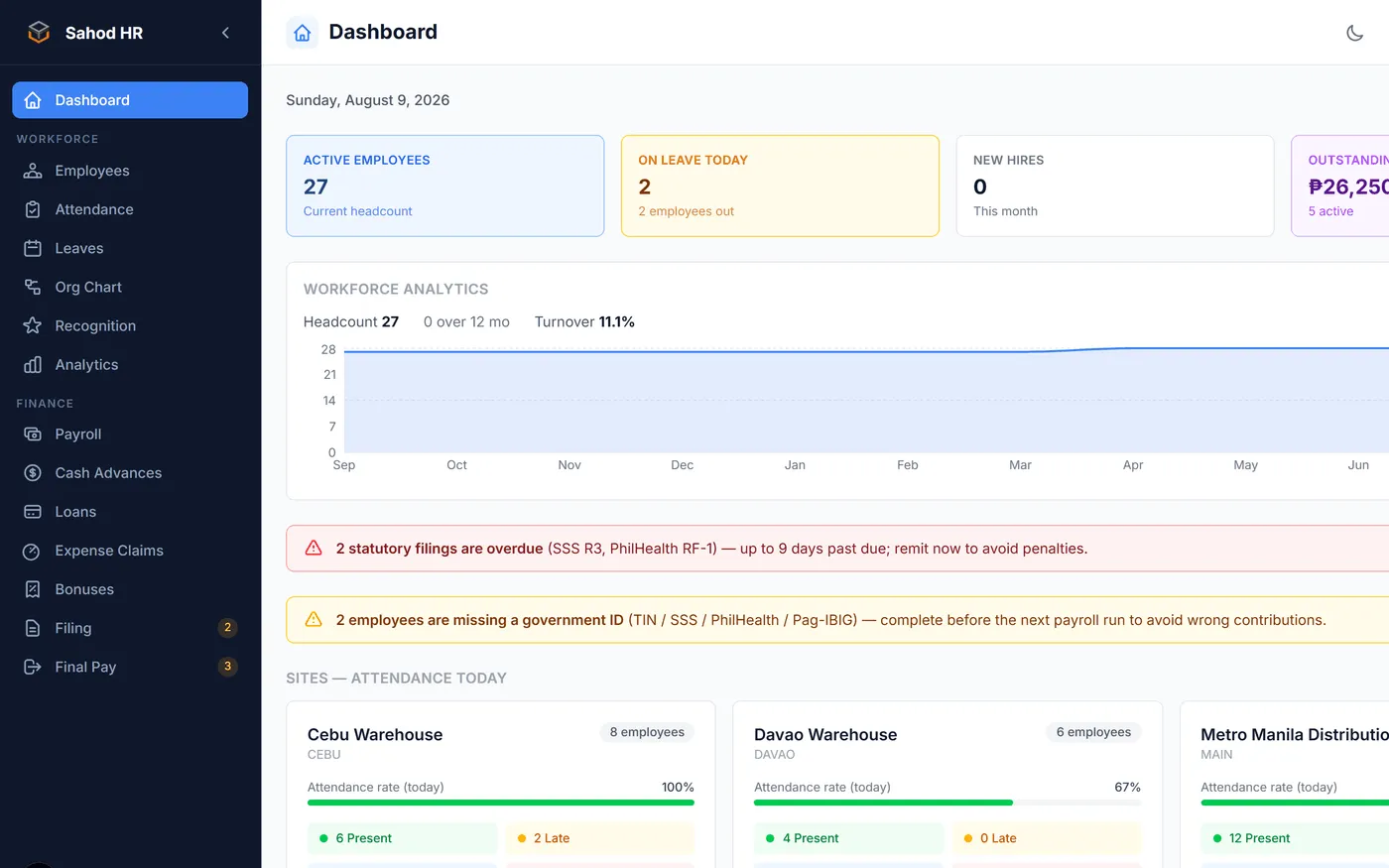This screenshot has height=868, width=1389.
Task: Go to the Loans page
Action: [130, 512]
